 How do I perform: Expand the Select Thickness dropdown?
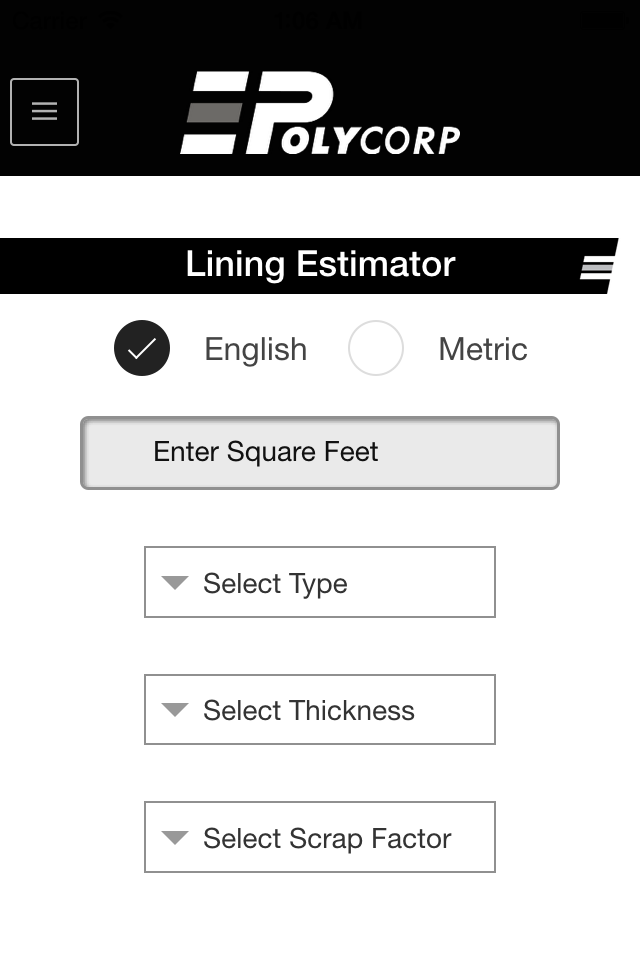(x=320, y=710)
